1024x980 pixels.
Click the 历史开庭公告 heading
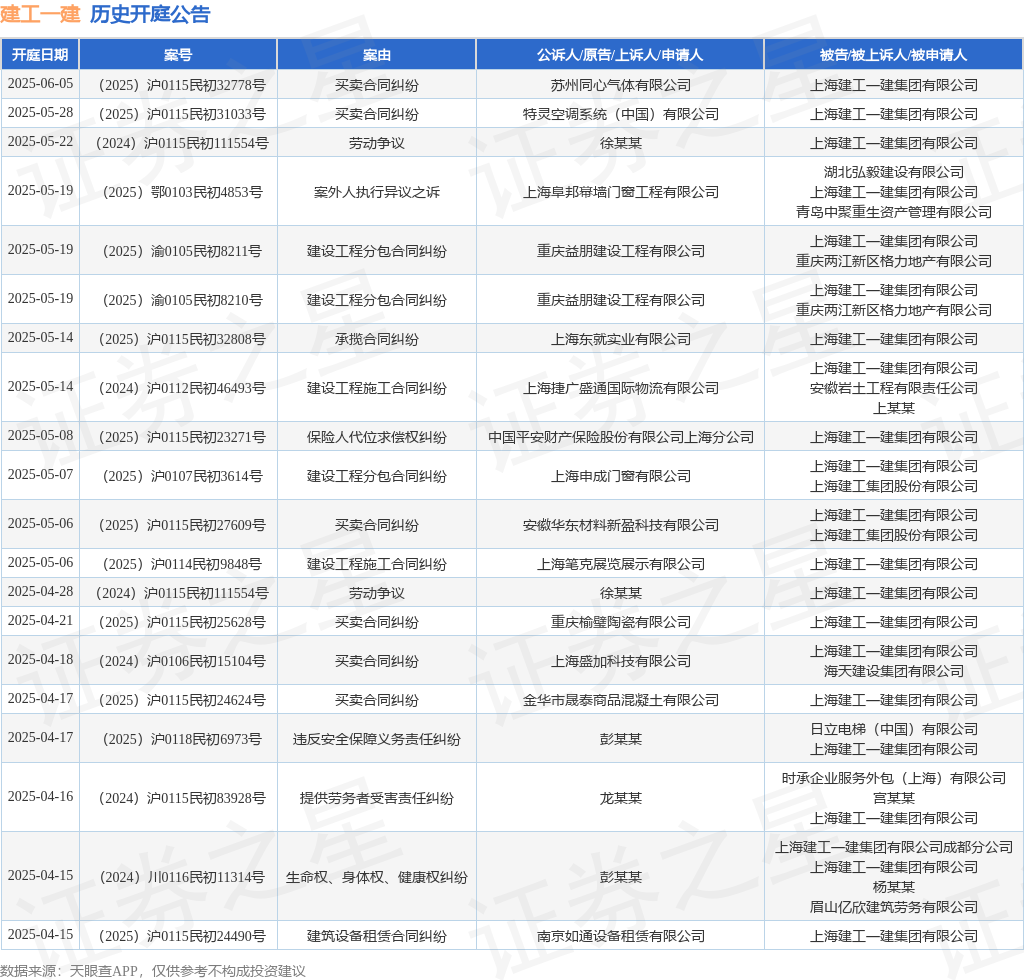pos(150,14)
